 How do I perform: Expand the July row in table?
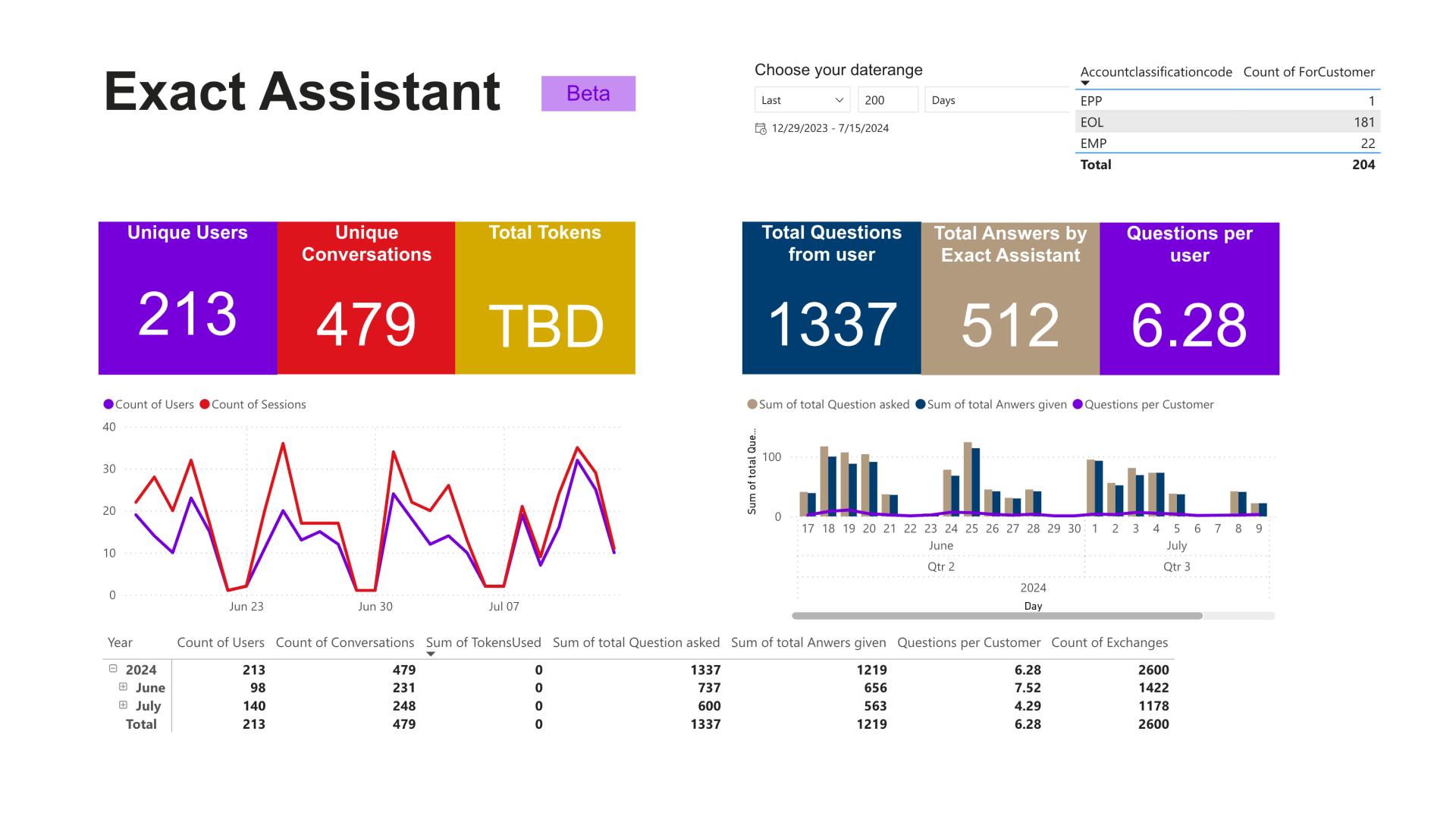[123, 705]
